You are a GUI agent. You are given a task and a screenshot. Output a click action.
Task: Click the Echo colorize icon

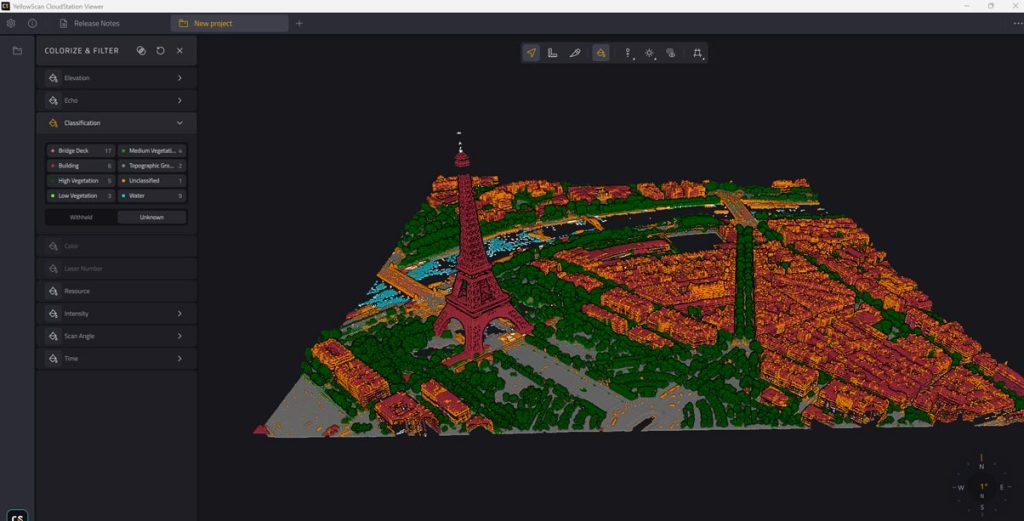click(x=53, y=101)
